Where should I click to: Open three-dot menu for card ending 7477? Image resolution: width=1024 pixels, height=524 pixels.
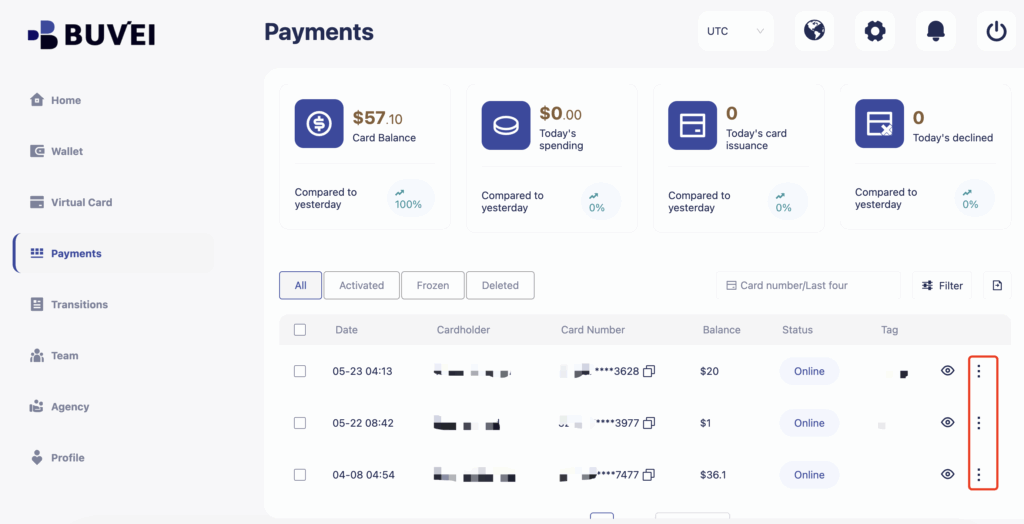coord(979,475)
